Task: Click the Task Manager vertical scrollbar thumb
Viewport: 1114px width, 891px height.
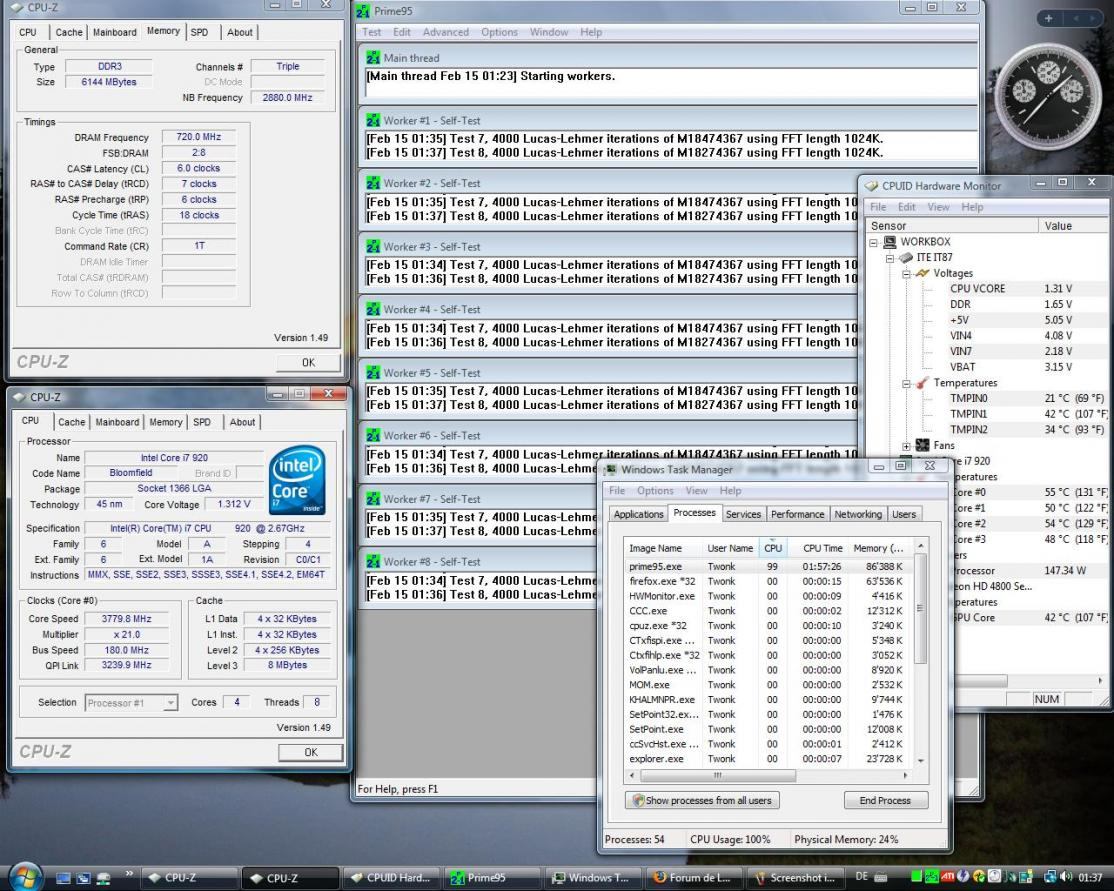Action: (920, 609)
